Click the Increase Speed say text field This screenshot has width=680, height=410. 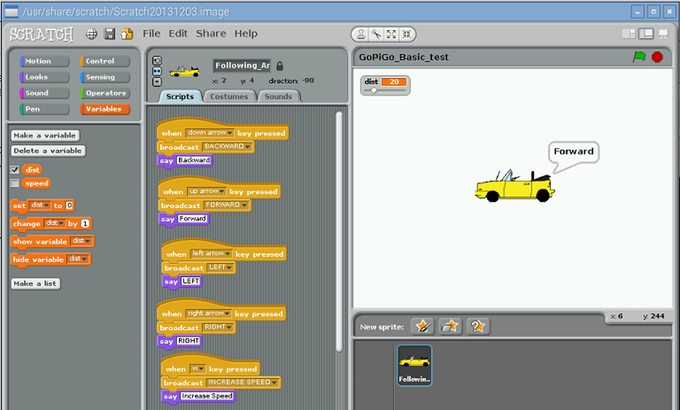207,396
